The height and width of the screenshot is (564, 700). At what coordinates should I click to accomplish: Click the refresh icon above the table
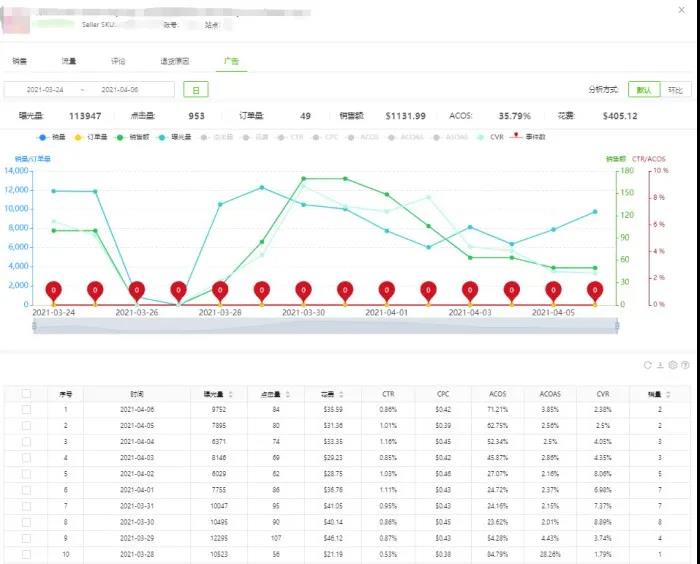(x=648, y=365)
